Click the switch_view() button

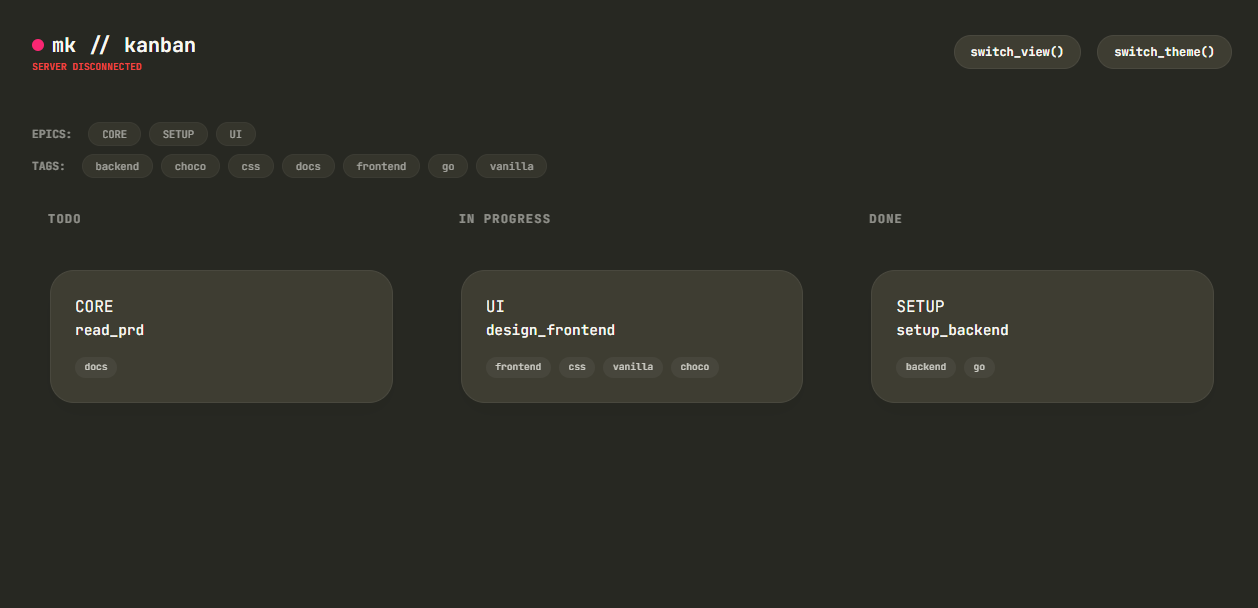pyautogui.click(x=1017, y=52)
